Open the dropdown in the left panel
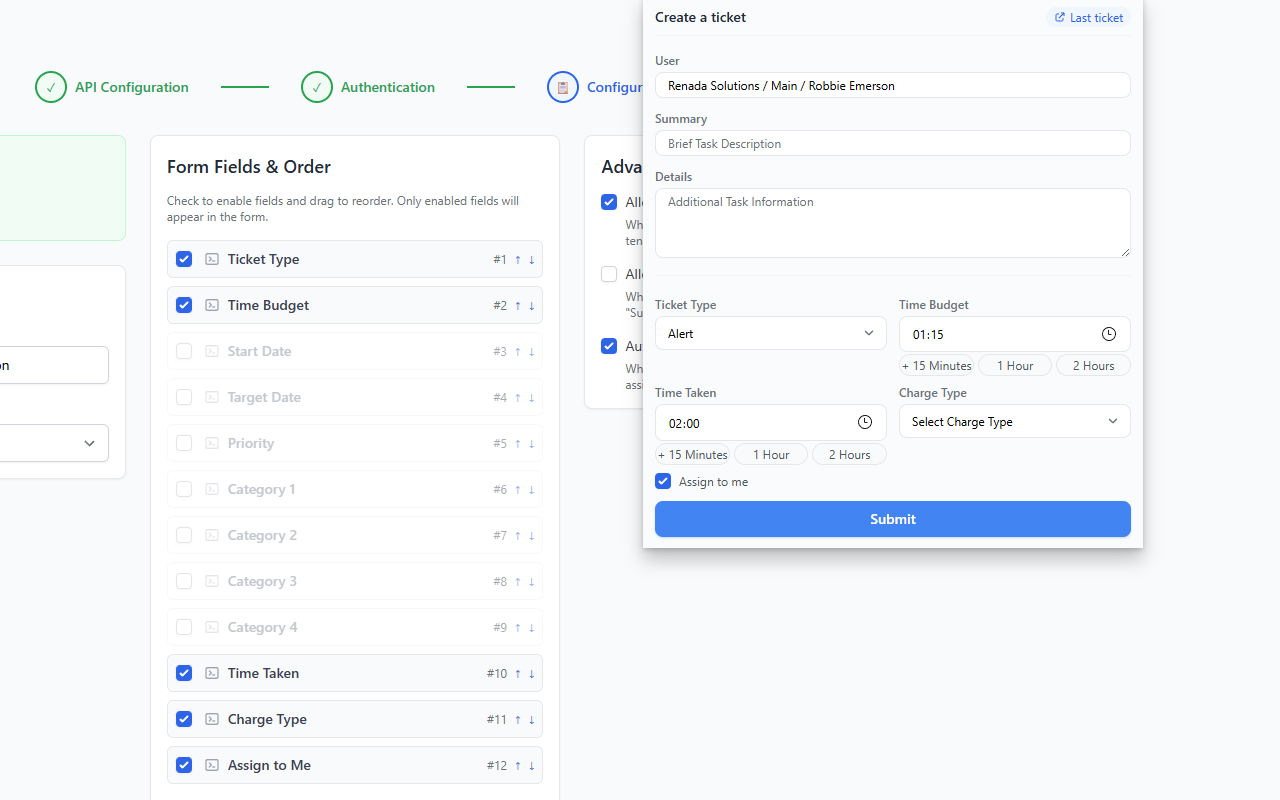Image resolution: width=1280 pixels, height=800 pixels. 55,443
